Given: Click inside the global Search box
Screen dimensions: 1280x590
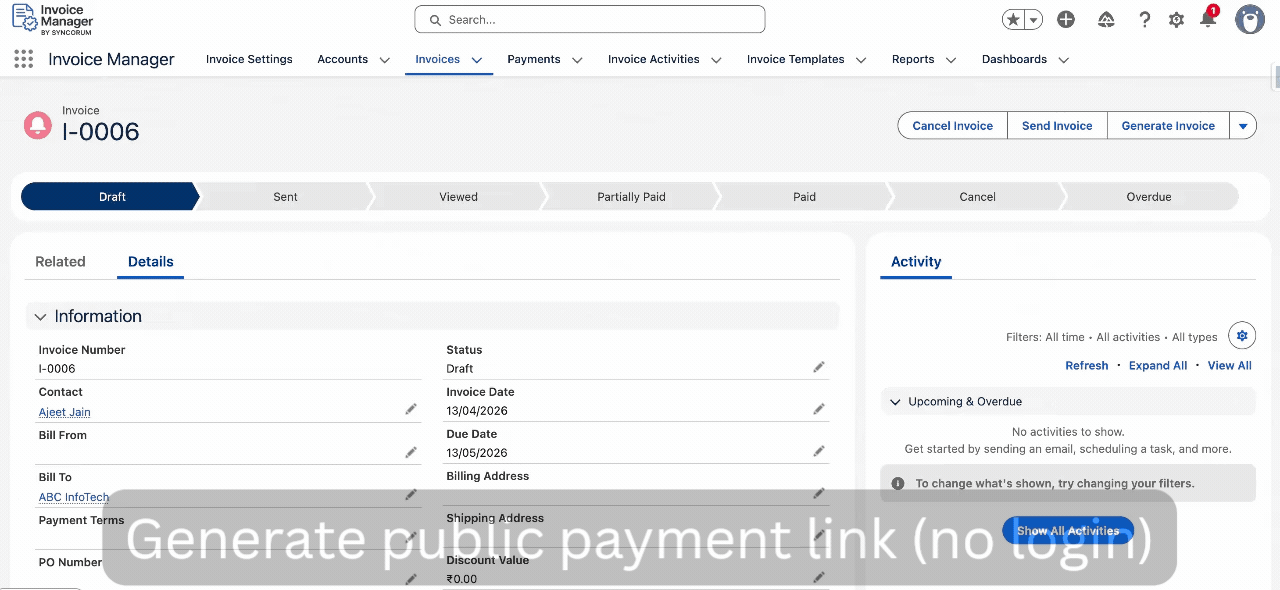Looking at the screenshot, I should 590,19.
